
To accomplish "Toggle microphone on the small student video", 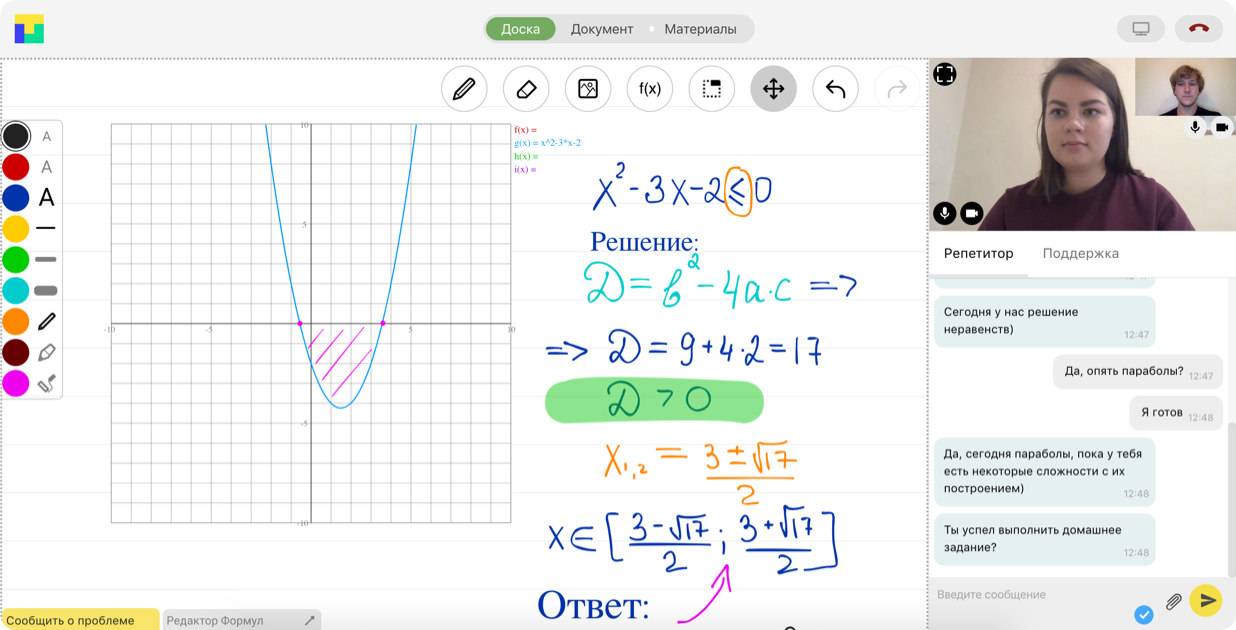I will coord(1195,127).
